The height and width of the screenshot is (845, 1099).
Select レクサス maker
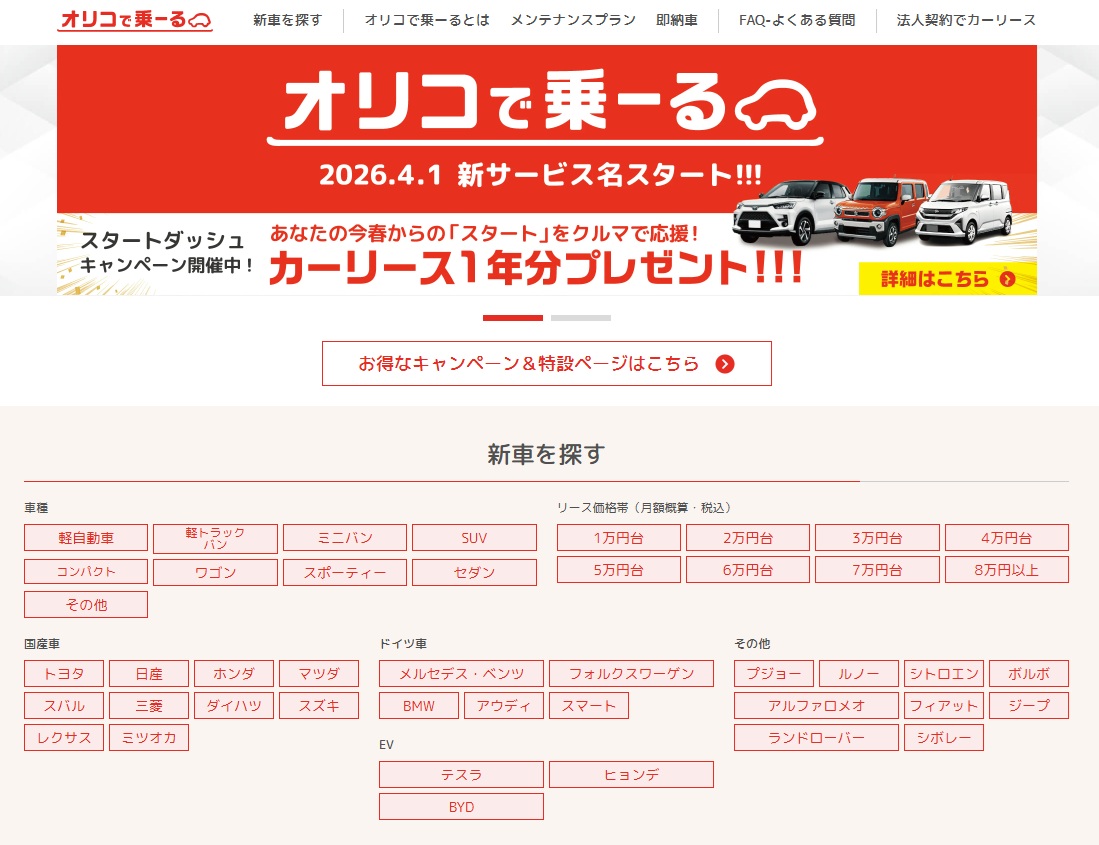pyautogui.click(x=64, y=738)
